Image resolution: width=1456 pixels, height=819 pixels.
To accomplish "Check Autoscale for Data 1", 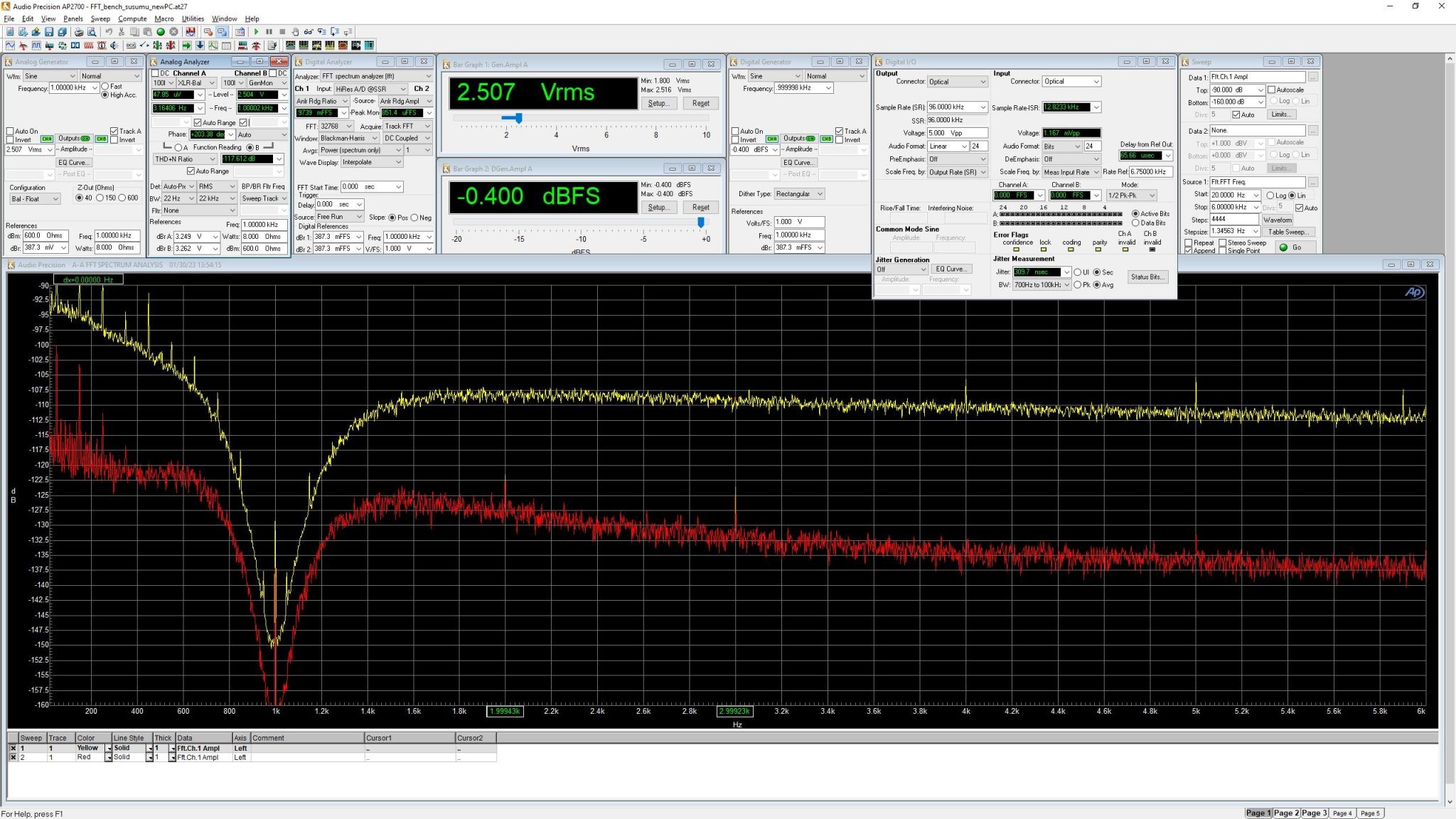I will [x=1271, y=90].
